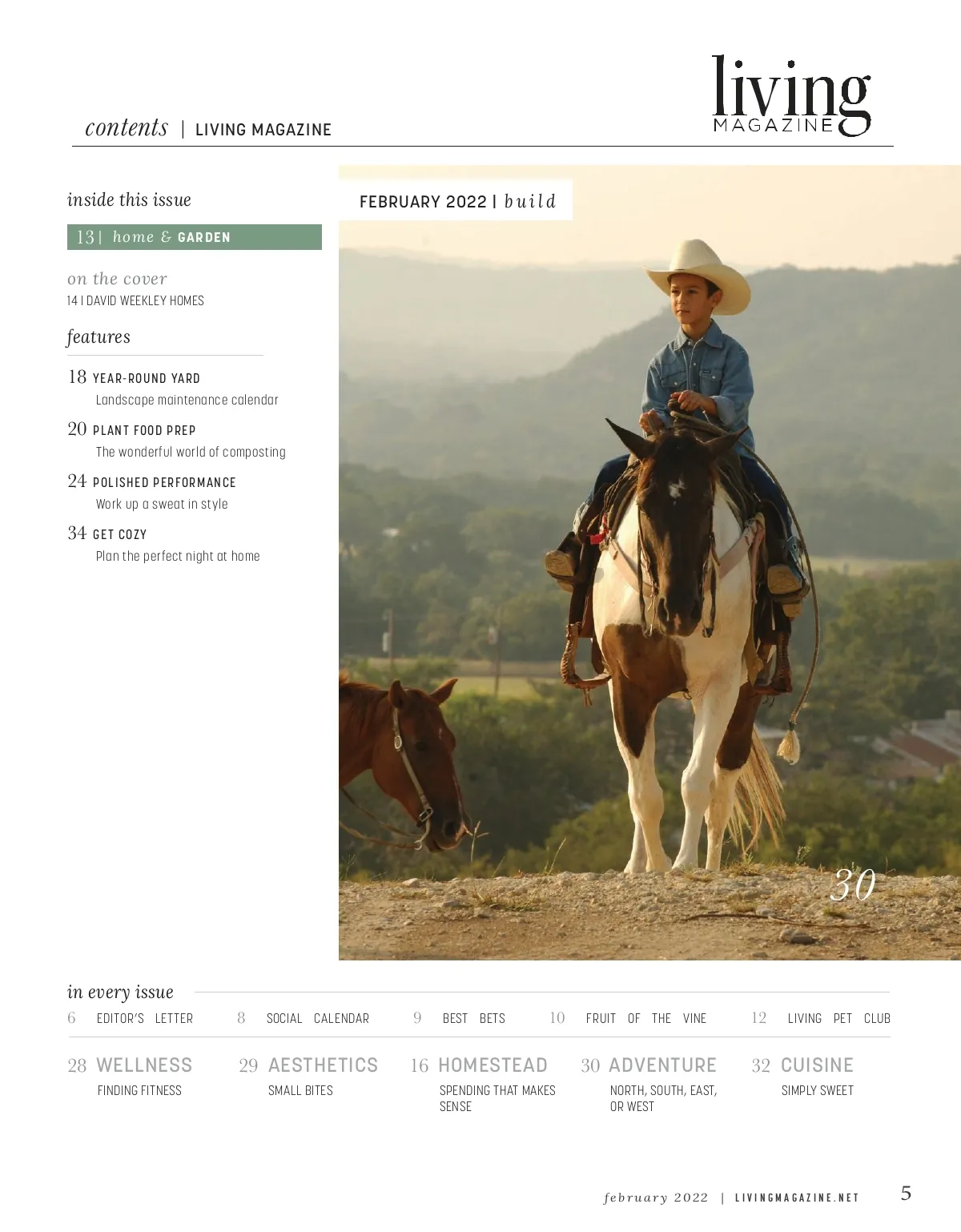Open Aesthetics Small Bites section
The width and height of the screenshot is (961, 1232).
pos(322,1065)
